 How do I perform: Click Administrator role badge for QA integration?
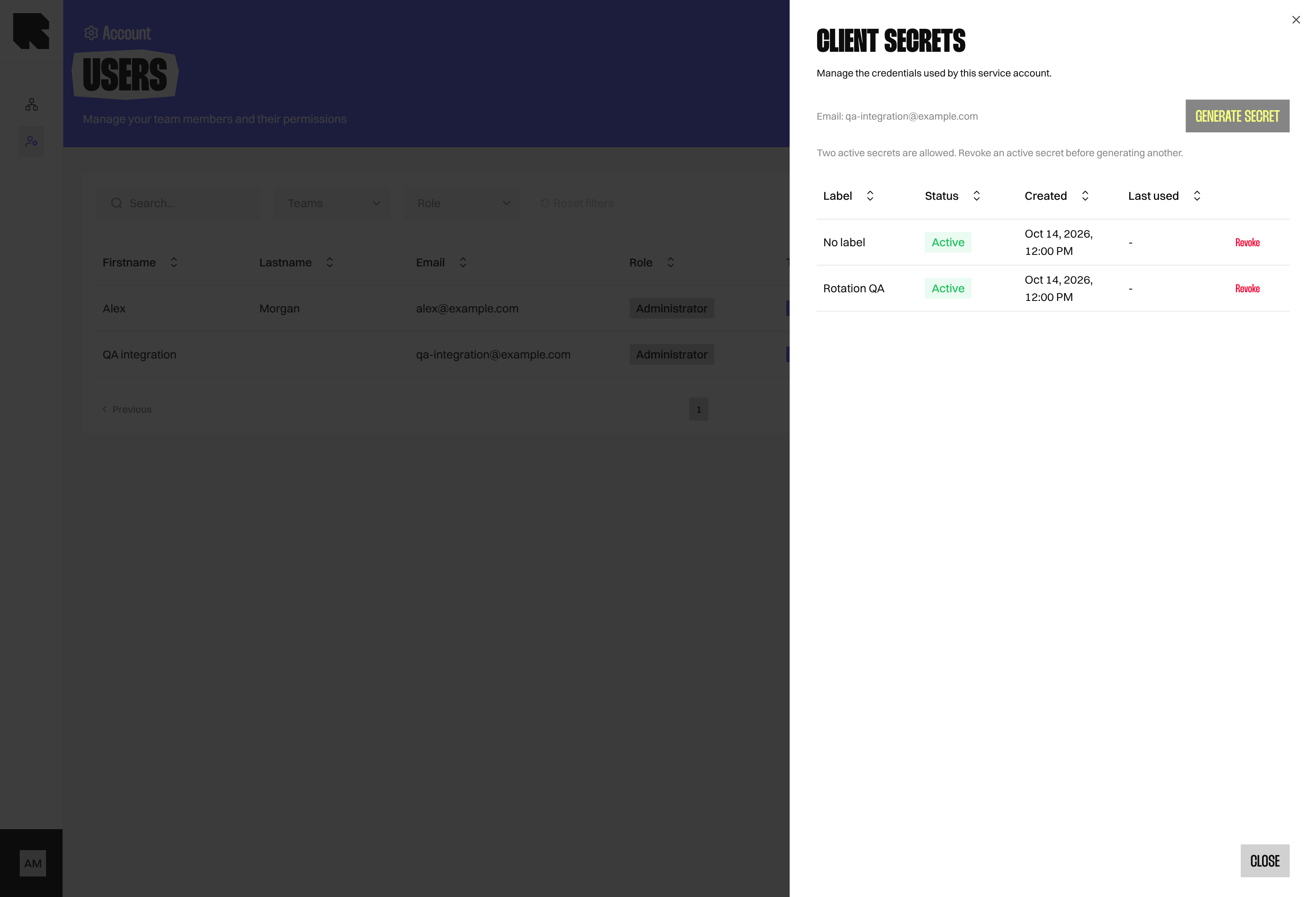[671, 355]
